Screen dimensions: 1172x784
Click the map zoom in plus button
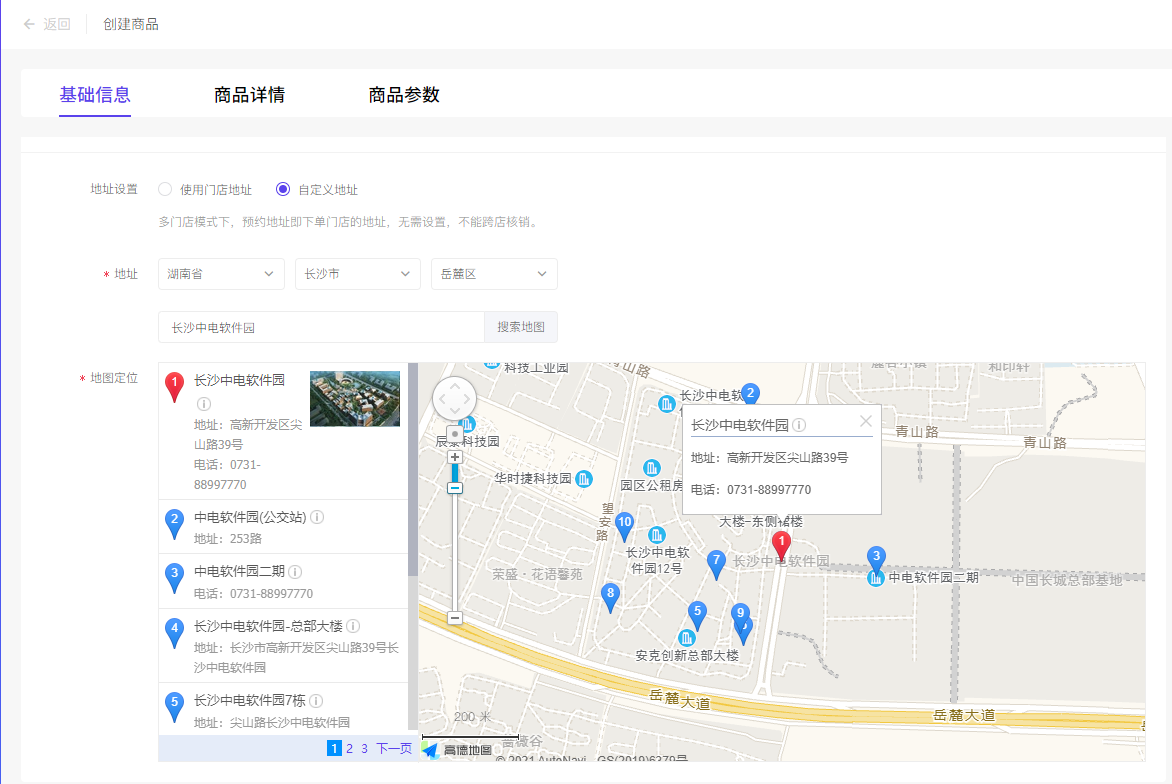coord(455,457)
